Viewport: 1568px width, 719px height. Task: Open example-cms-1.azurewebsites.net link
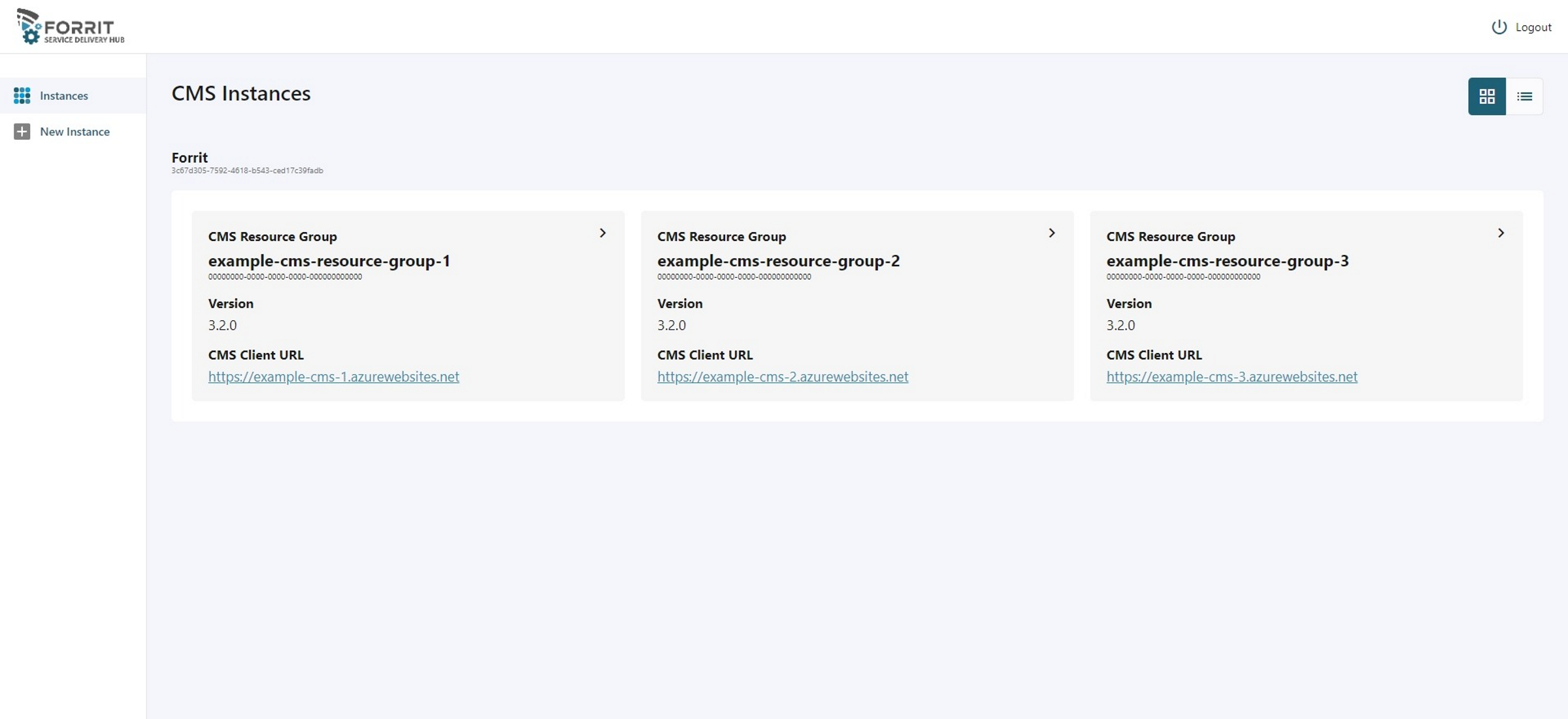[x=333, y=376]
